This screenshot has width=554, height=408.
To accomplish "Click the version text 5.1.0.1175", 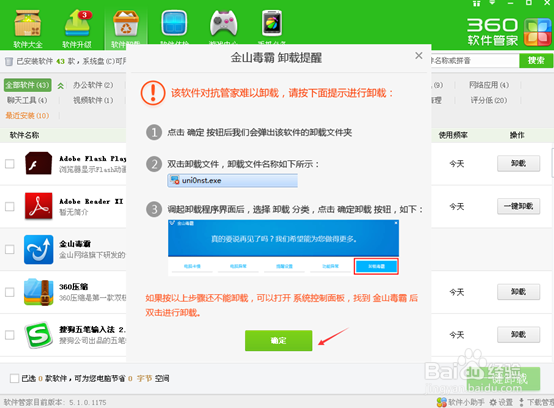I will click(x=87, y=402).
